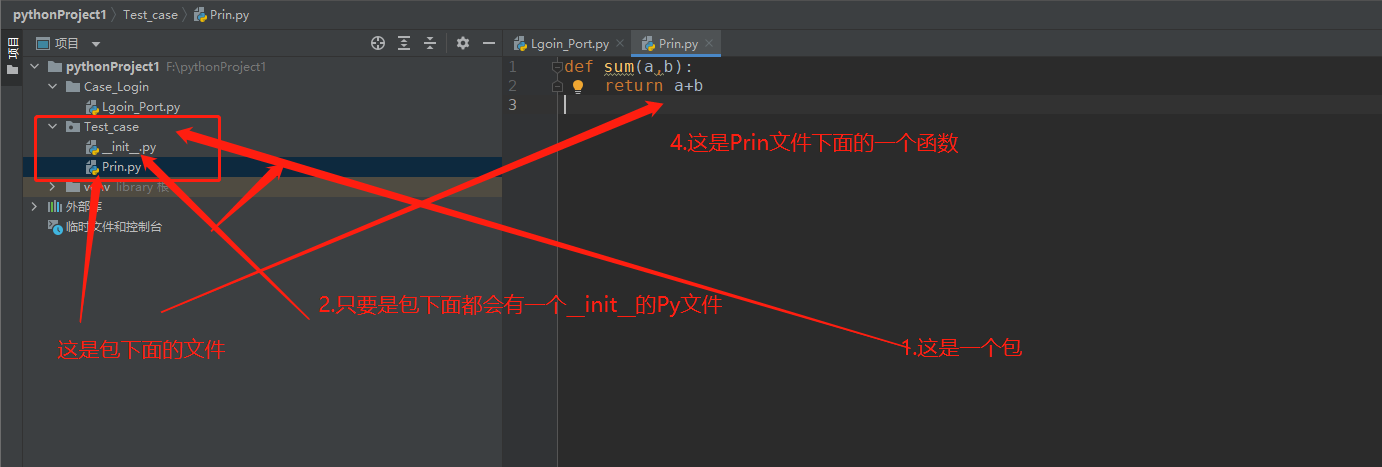Click the Collapse All icon in project panel

[430, 43]
